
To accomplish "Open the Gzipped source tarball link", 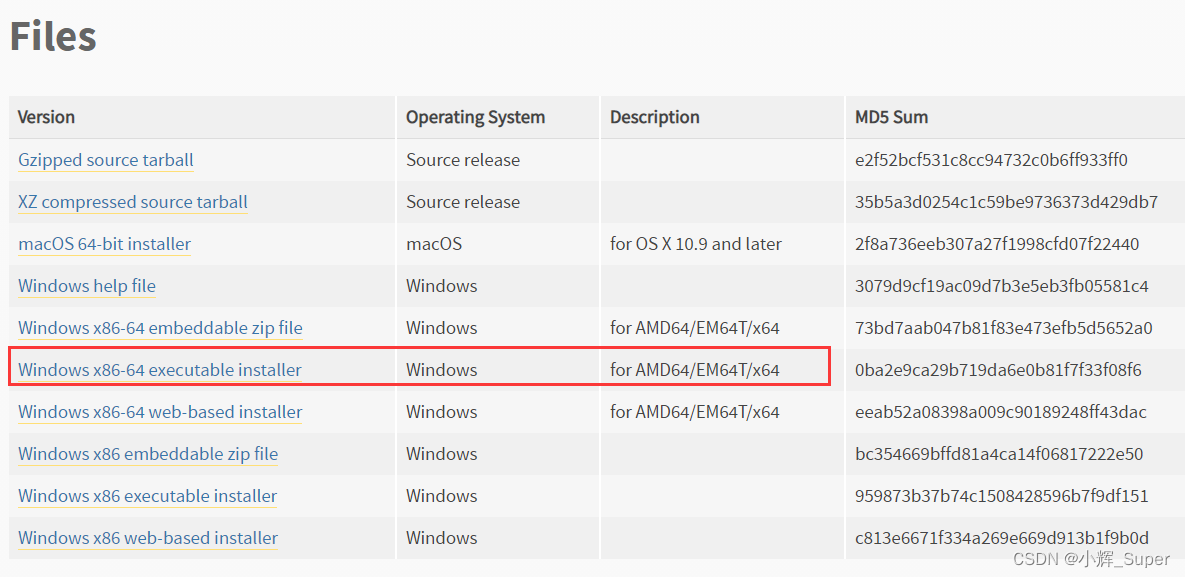I will tap(106, 160).
